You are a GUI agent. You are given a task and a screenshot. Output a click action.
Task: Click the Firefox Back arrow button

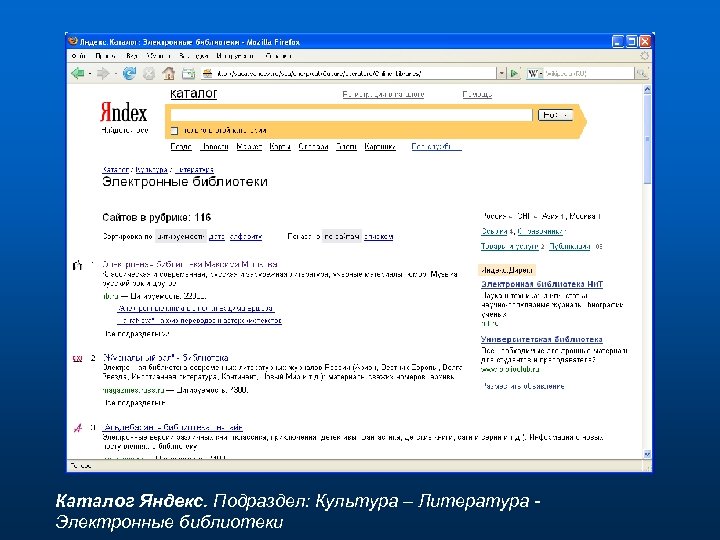(x=78, y=73)
